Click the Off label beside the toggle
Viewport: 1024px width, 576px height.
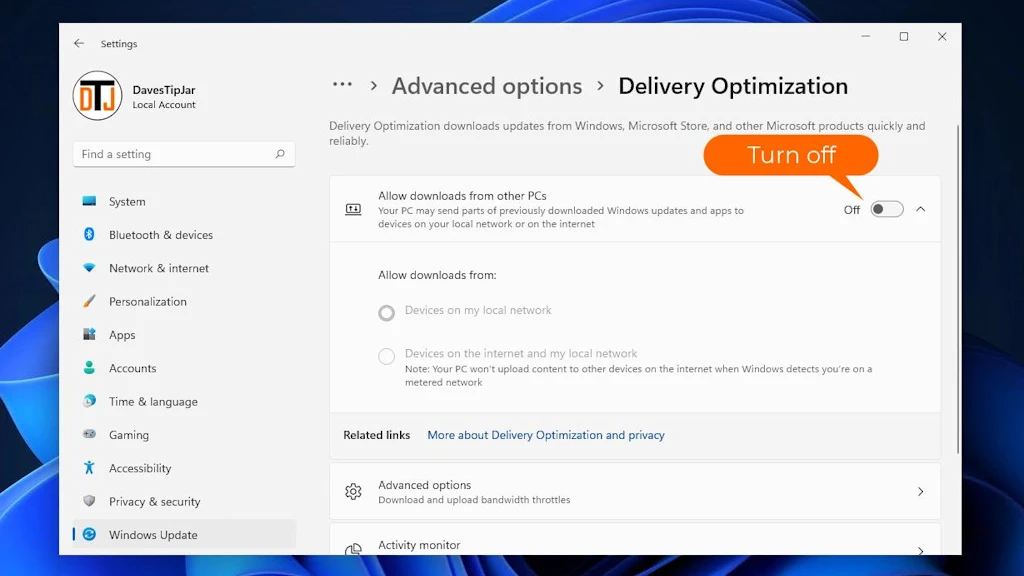tap(852, 210)
